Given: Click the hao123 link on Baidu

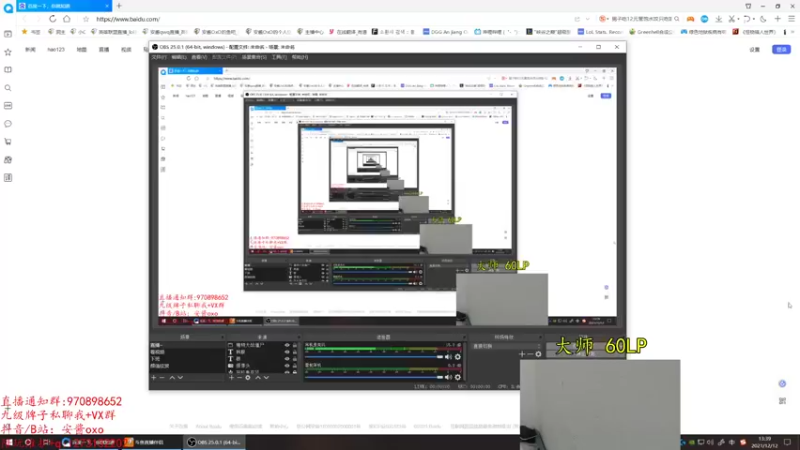Looking at the screenshot, I should pos(56,49).
